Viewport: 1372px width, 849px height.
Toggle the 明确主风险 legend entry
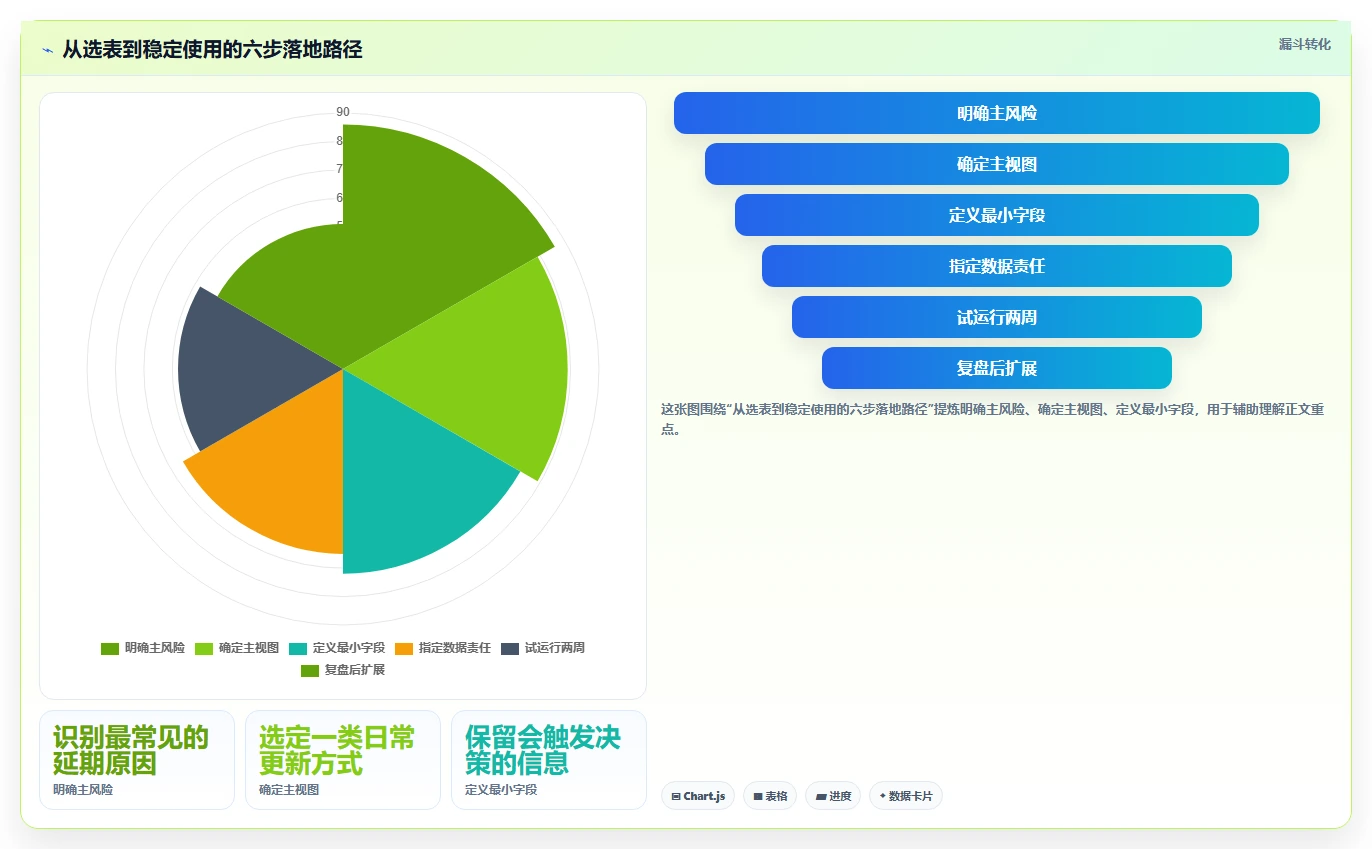(x=143, y=648)
